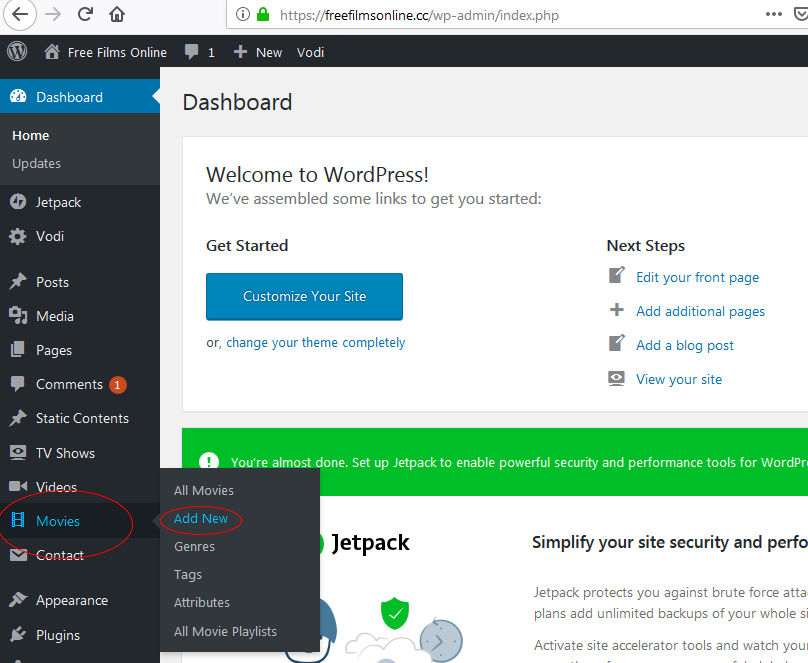Open the Posts menu
Image resolution: width=808 pixels, height=663 pixels.
[52, 282]
